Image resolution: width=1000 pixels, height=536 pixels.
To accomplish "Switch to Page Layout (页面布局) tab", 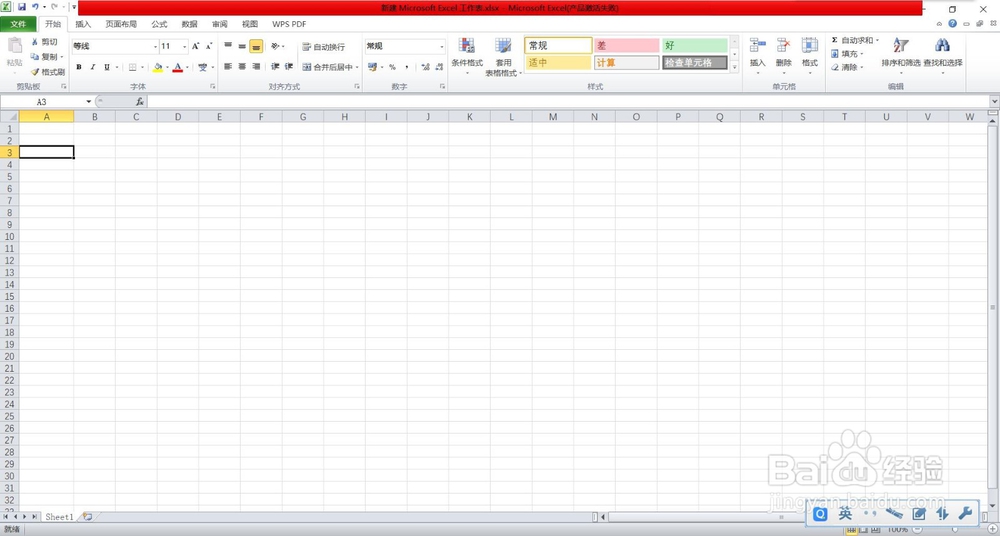I will [x=121, y=24].
